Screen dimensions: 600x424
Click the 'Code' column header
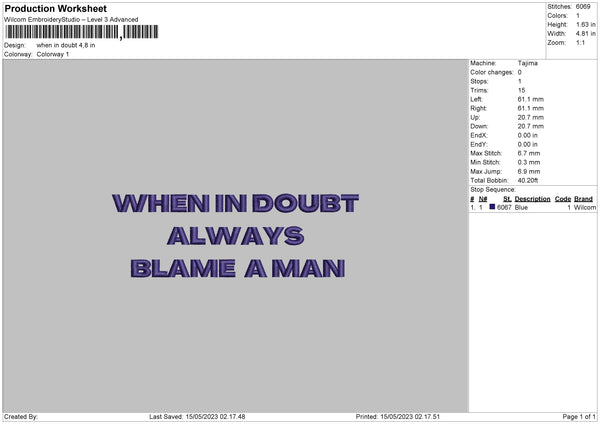562,199
